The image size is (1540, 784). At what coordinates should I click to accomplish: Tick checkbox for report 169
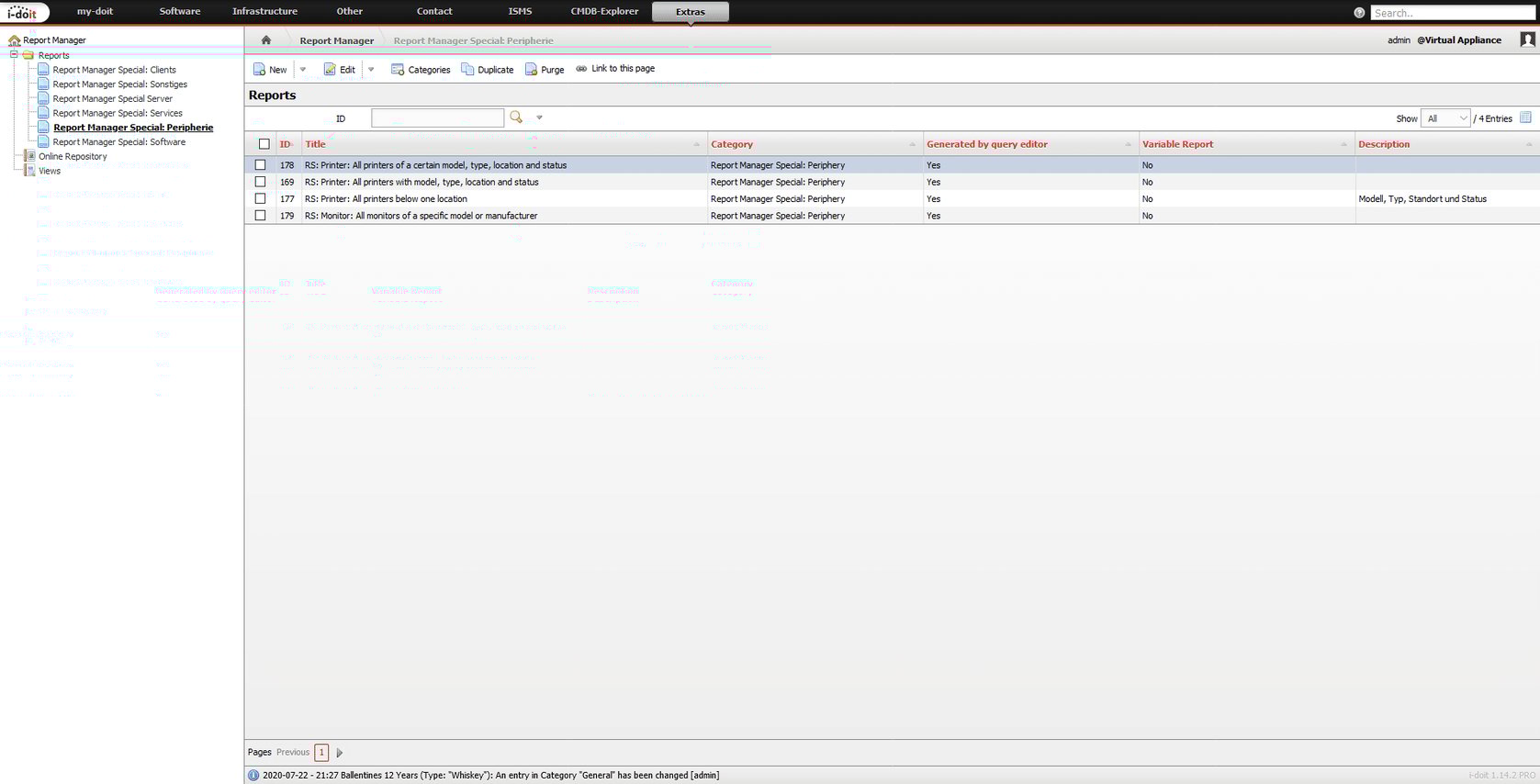[261, 182]
